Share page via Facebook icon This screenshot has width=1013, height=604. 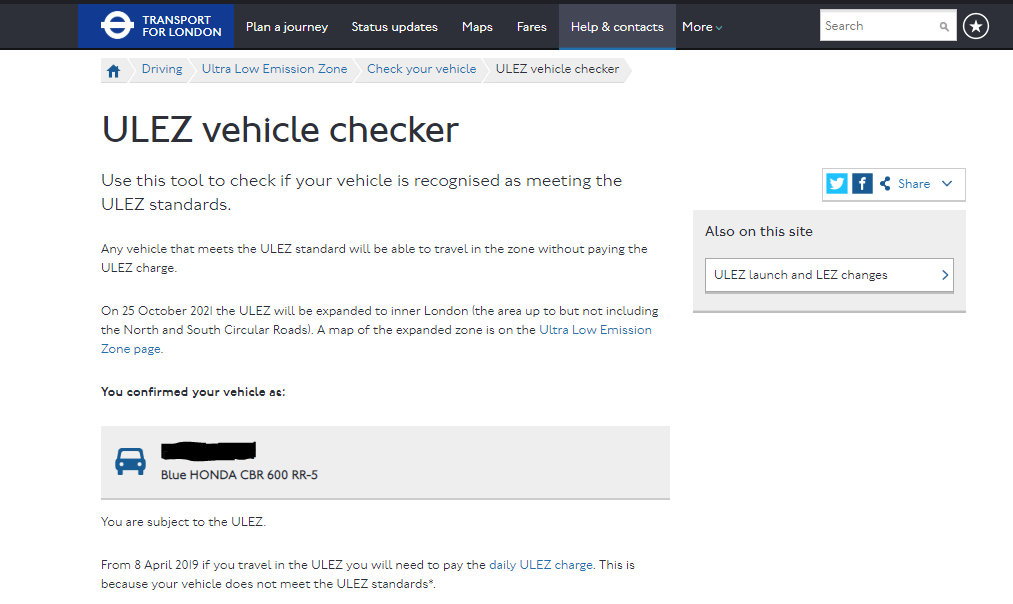[862, 184]
